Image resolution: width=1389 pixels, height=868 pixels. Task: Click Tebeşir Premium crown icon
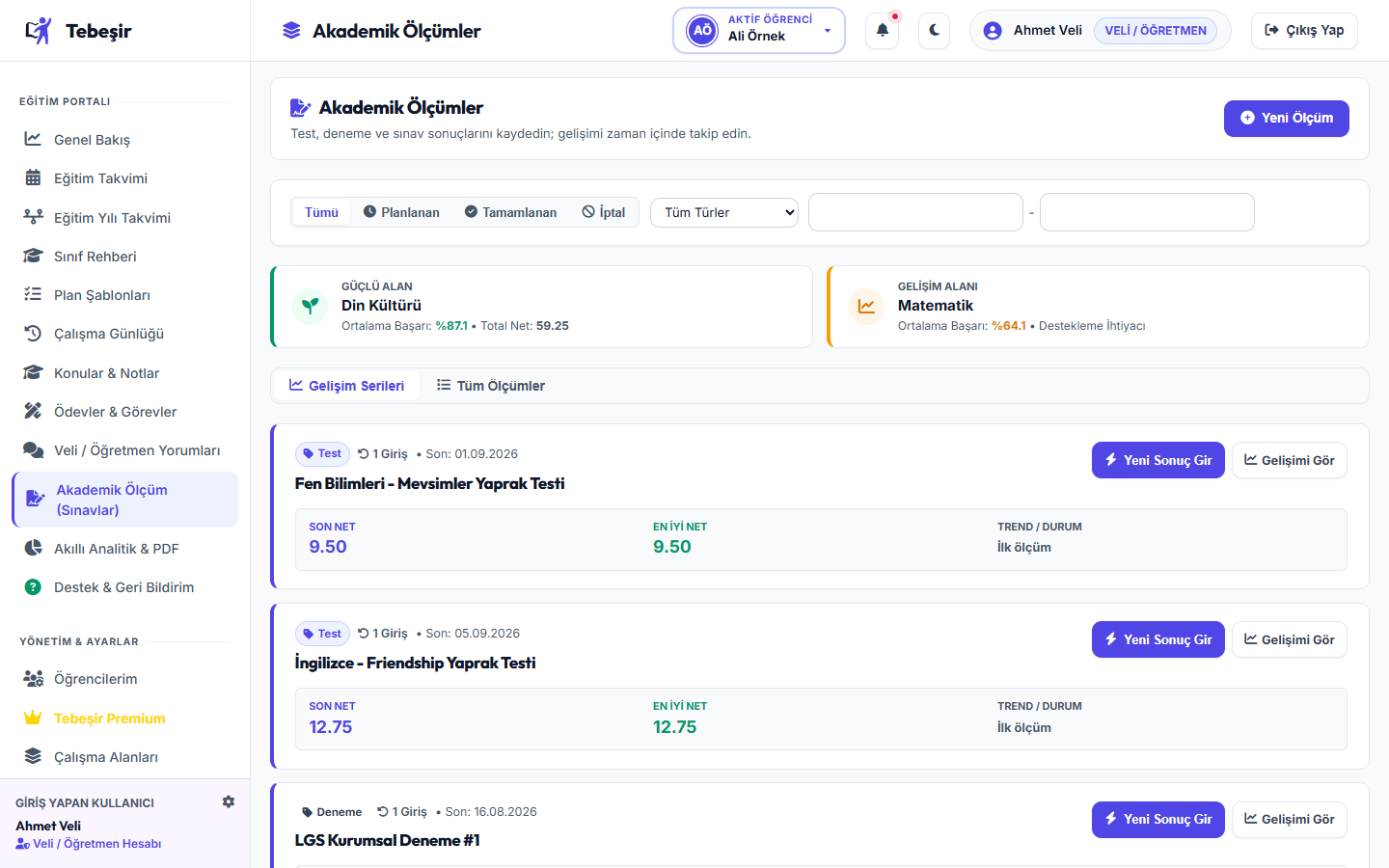point(33,718)
